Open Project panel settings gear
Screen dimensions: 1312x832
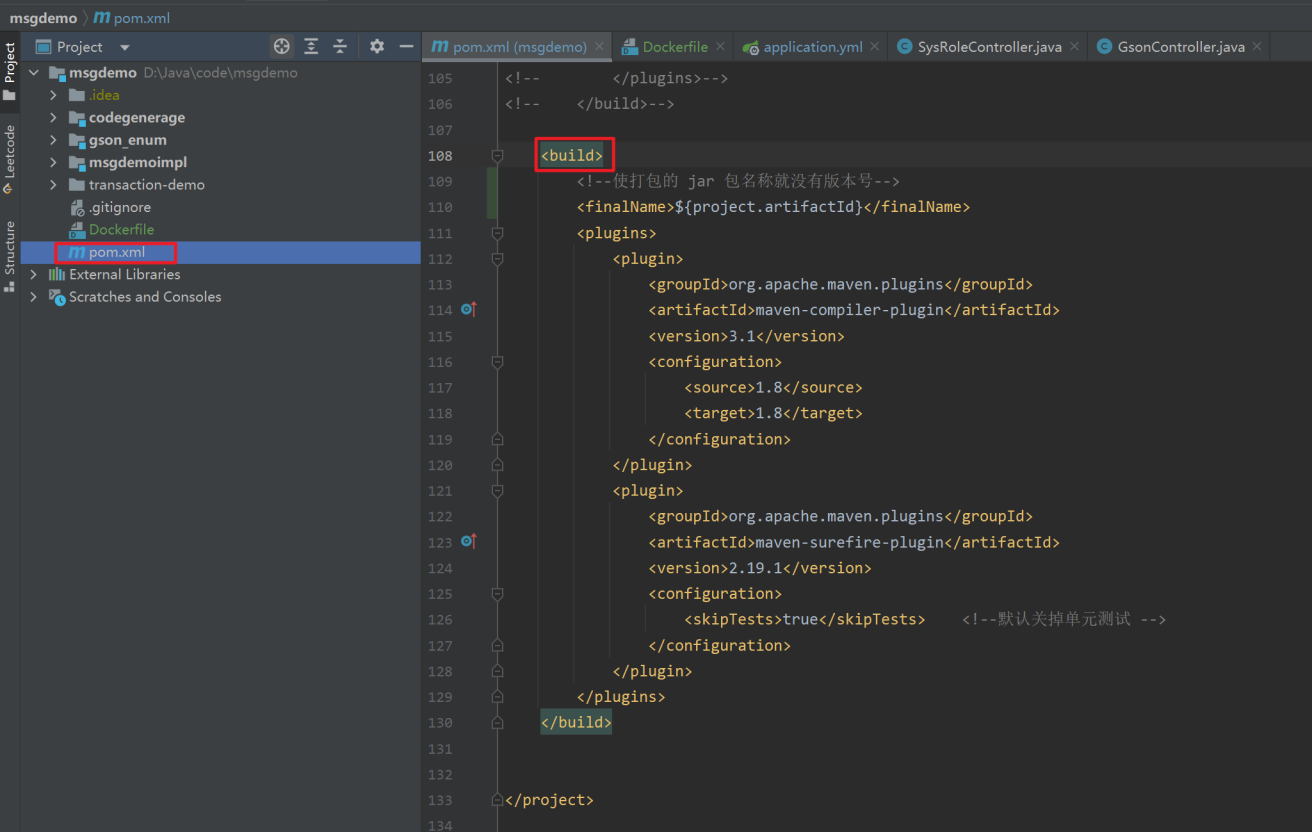(x=377, y=47)
